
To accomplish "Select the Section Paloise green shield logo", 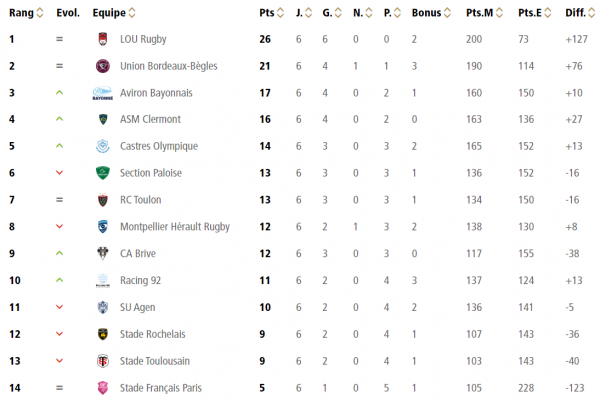I will click(x=103, y=173).
